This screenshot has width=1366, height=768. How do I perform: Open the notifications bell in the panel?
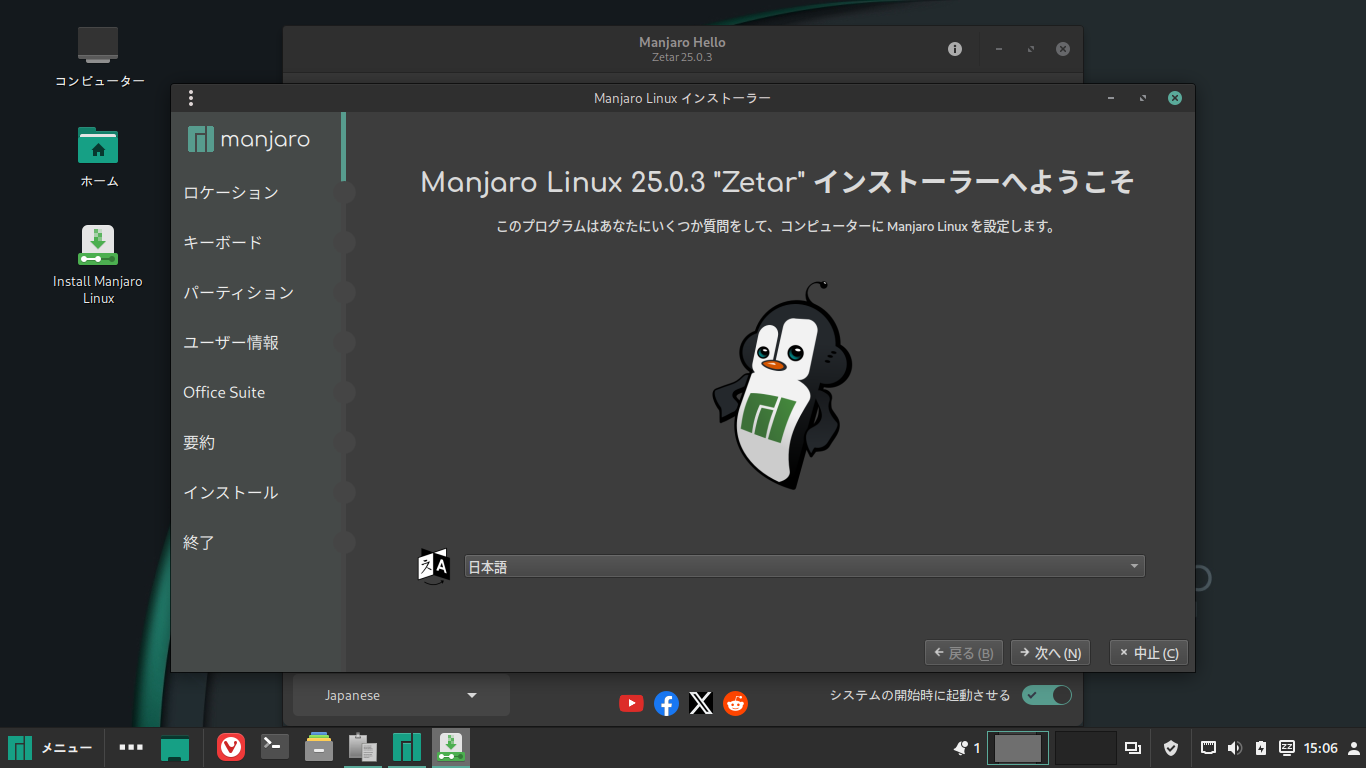pyautogui.click(x=962, y=747)
